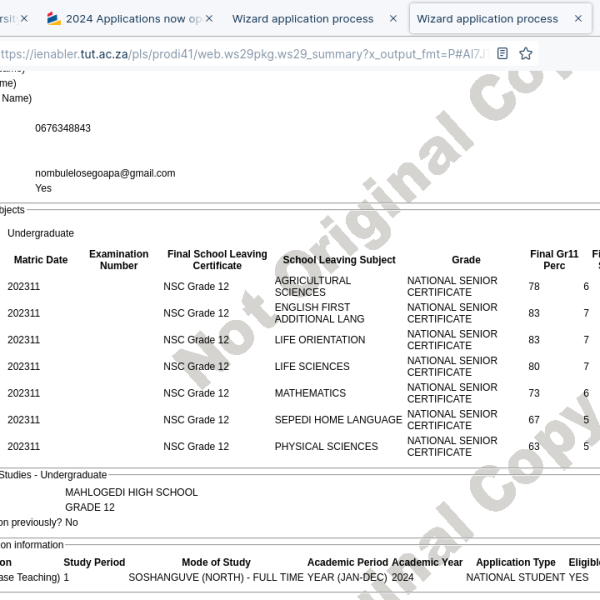
Task: Click Mode of Study column header
Action: click(x=216, y=562)
